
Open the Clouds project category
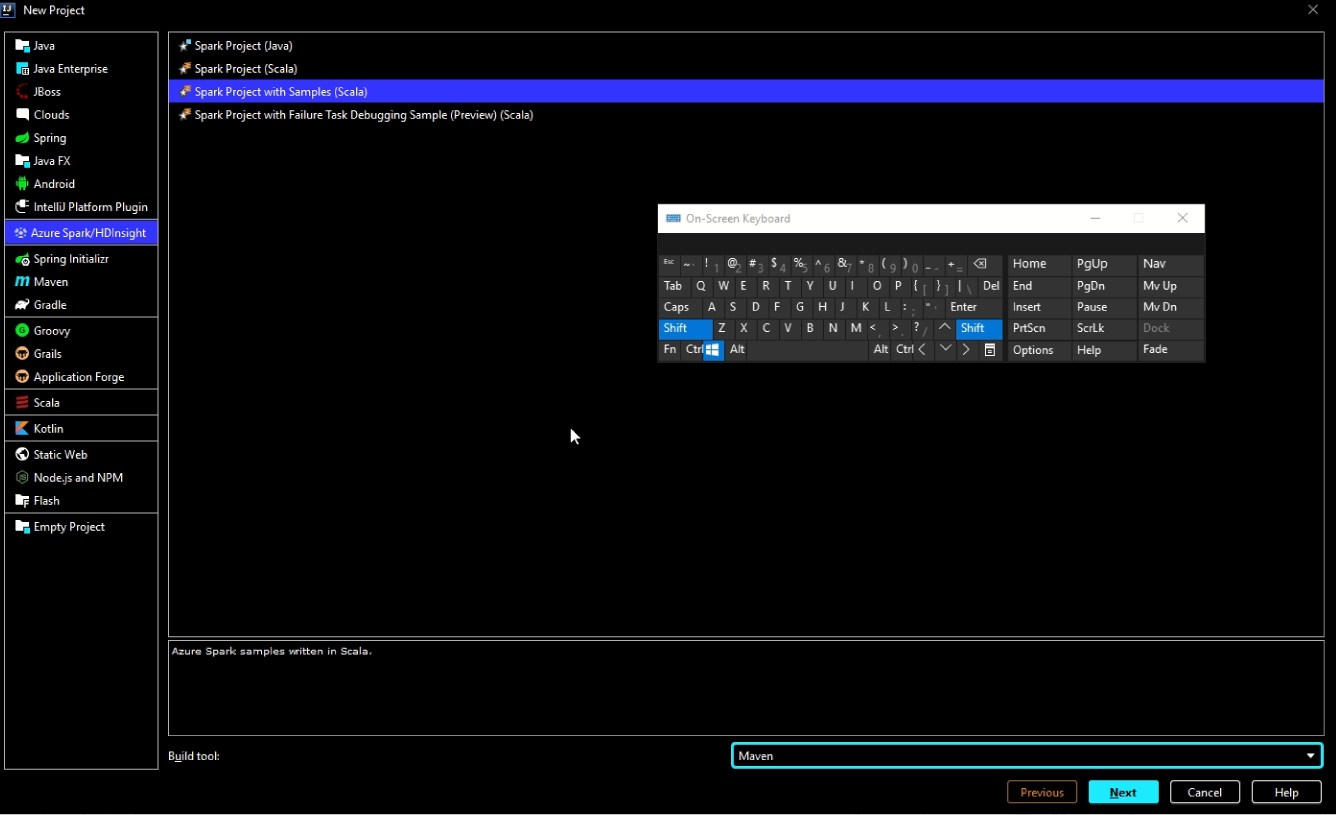click(81, 115)
